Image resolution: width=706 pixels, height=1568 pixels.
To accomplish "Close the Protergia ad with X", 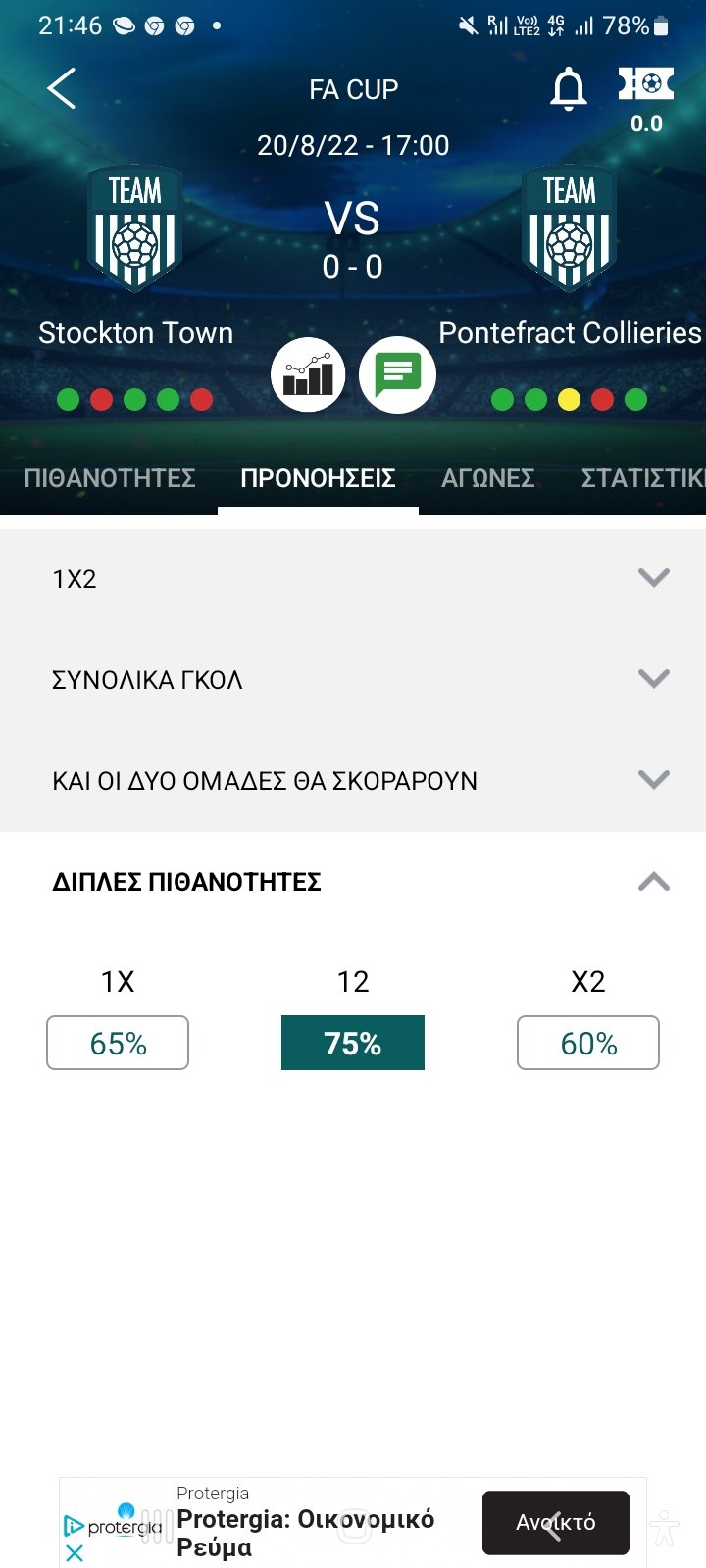I will click(x=75, y=1553).
